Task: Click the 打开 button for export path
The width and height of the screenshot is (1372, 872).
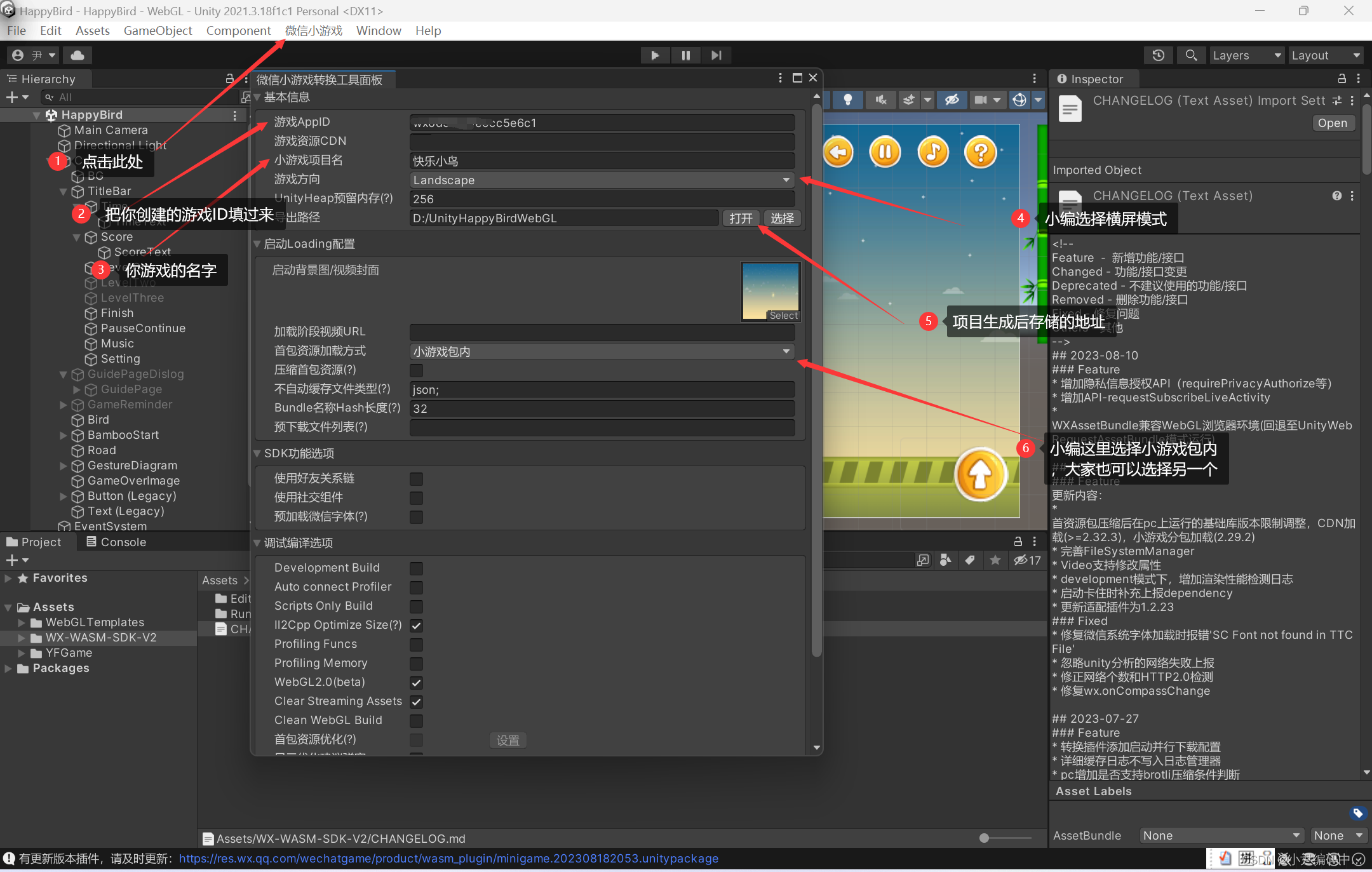Action: pos(741,218)
